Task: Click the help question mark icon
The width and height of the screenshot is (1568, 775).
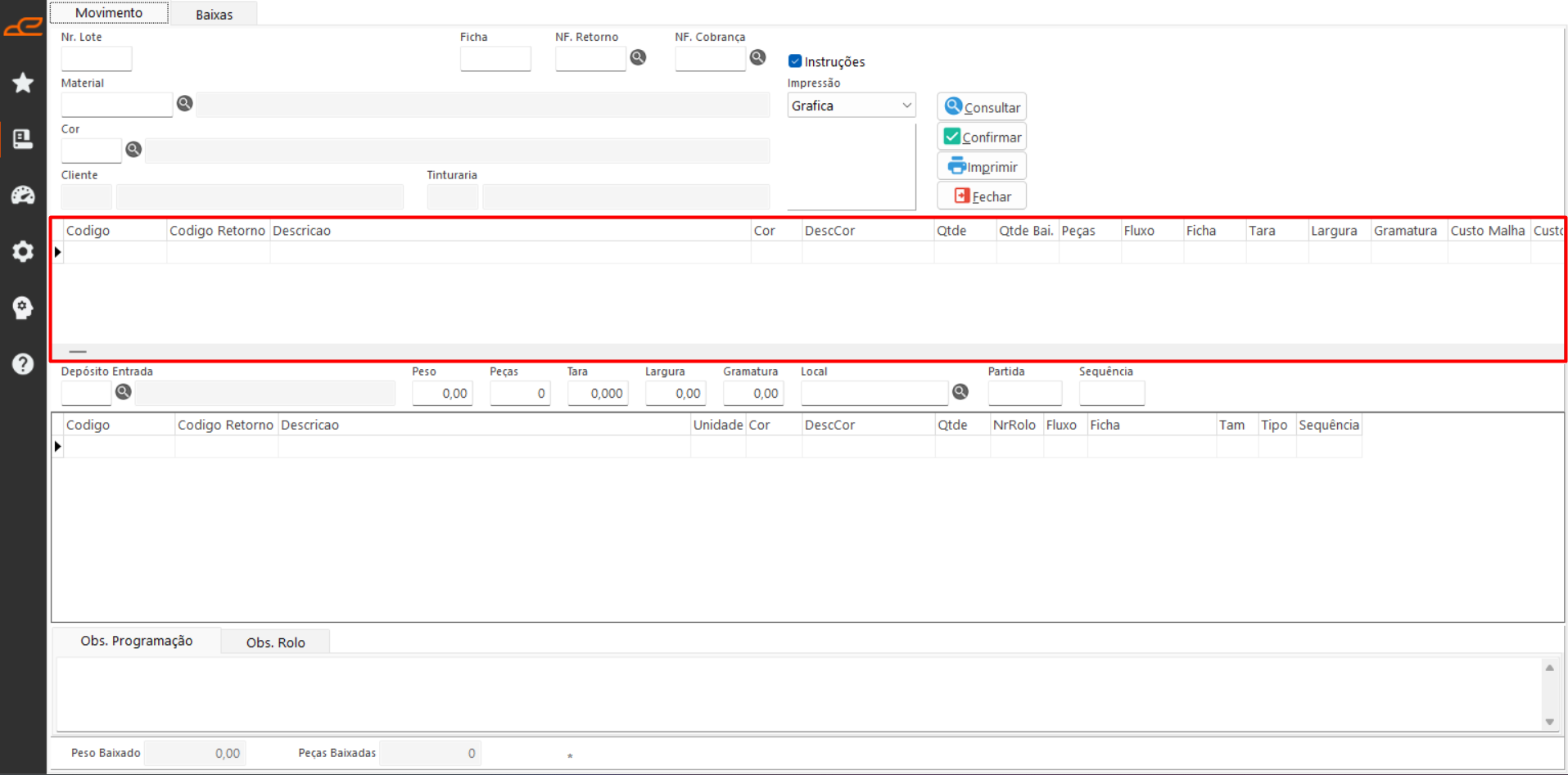Action: 23,363
